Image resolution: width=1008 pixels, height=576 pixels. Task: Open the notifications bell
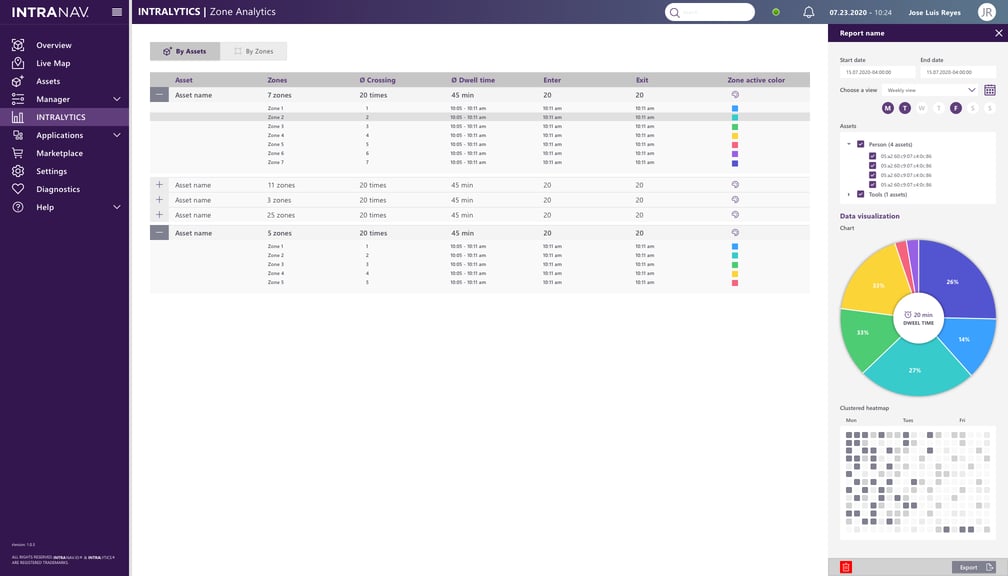pos(807,12)
